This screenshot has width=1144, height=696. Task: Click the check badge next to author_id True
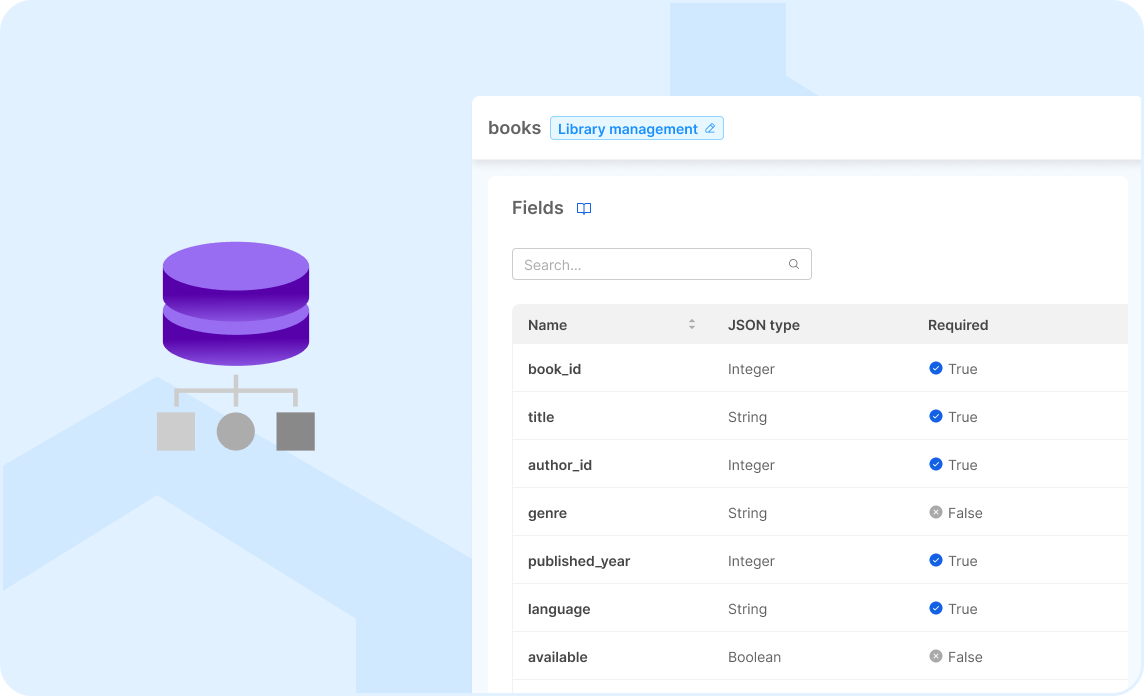tap(936, 465)
